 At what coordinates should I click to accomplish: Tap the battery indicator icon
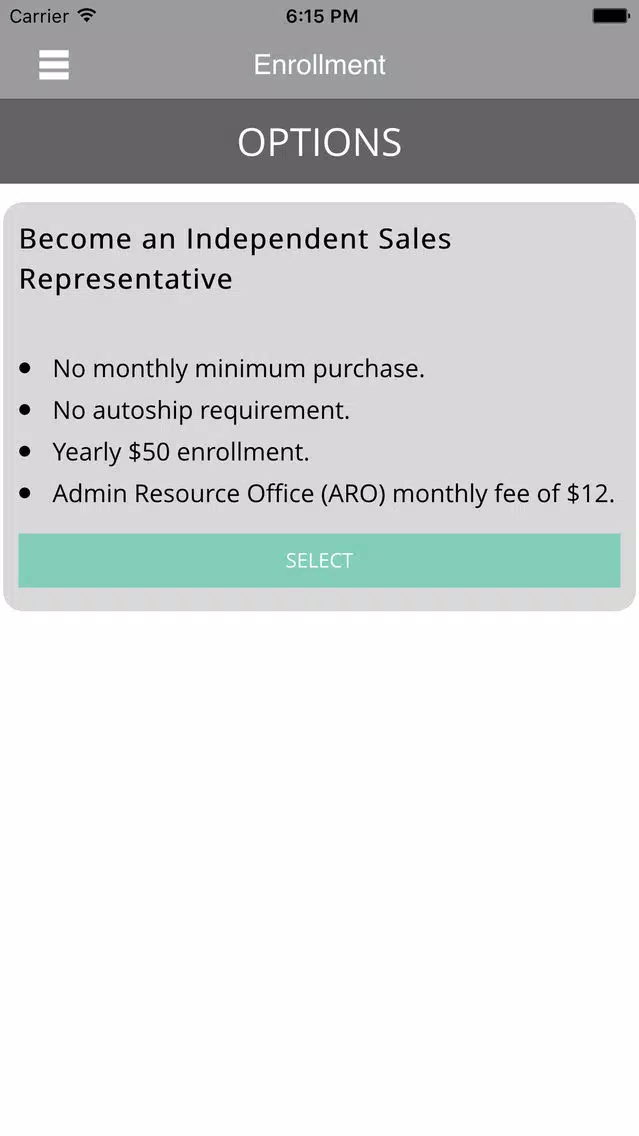click(611, 15)
